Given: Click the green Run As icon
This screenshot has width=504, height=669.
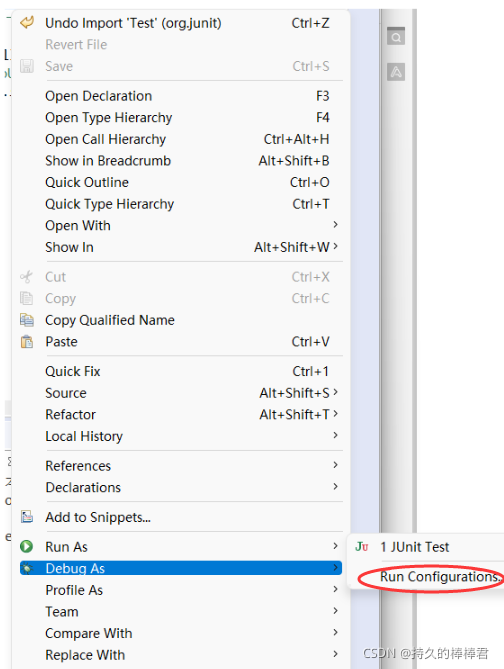Looking at the screenshot, I should click(x=26, y=547).
